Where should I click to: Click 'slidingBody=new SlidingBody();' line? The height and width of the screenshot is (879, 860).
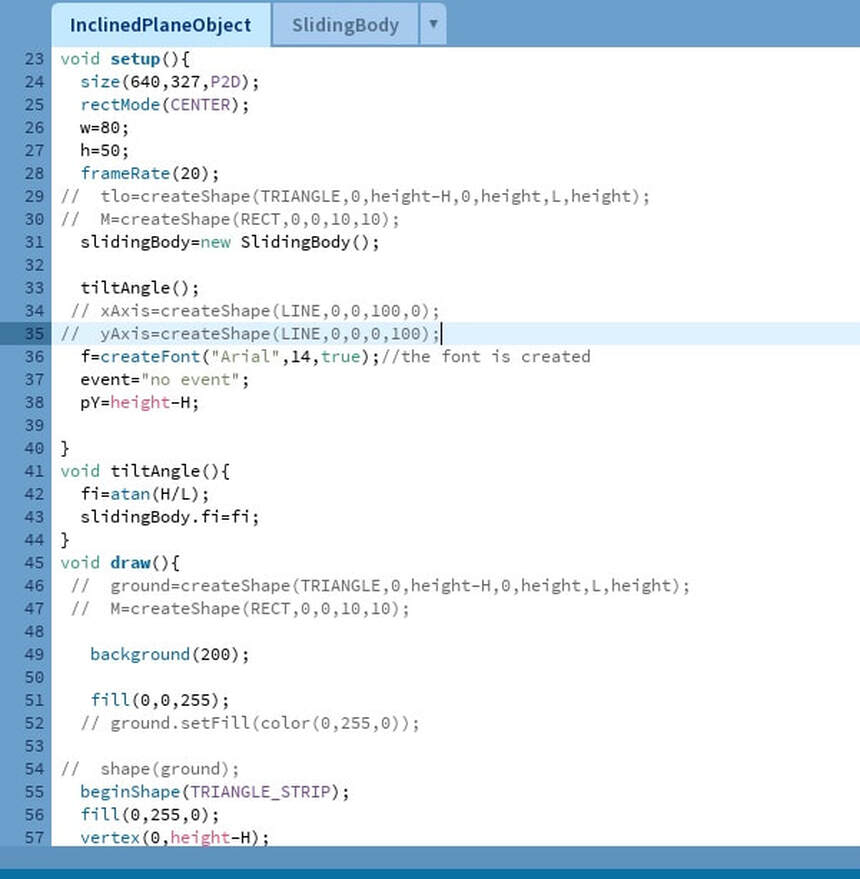[230, 243]
